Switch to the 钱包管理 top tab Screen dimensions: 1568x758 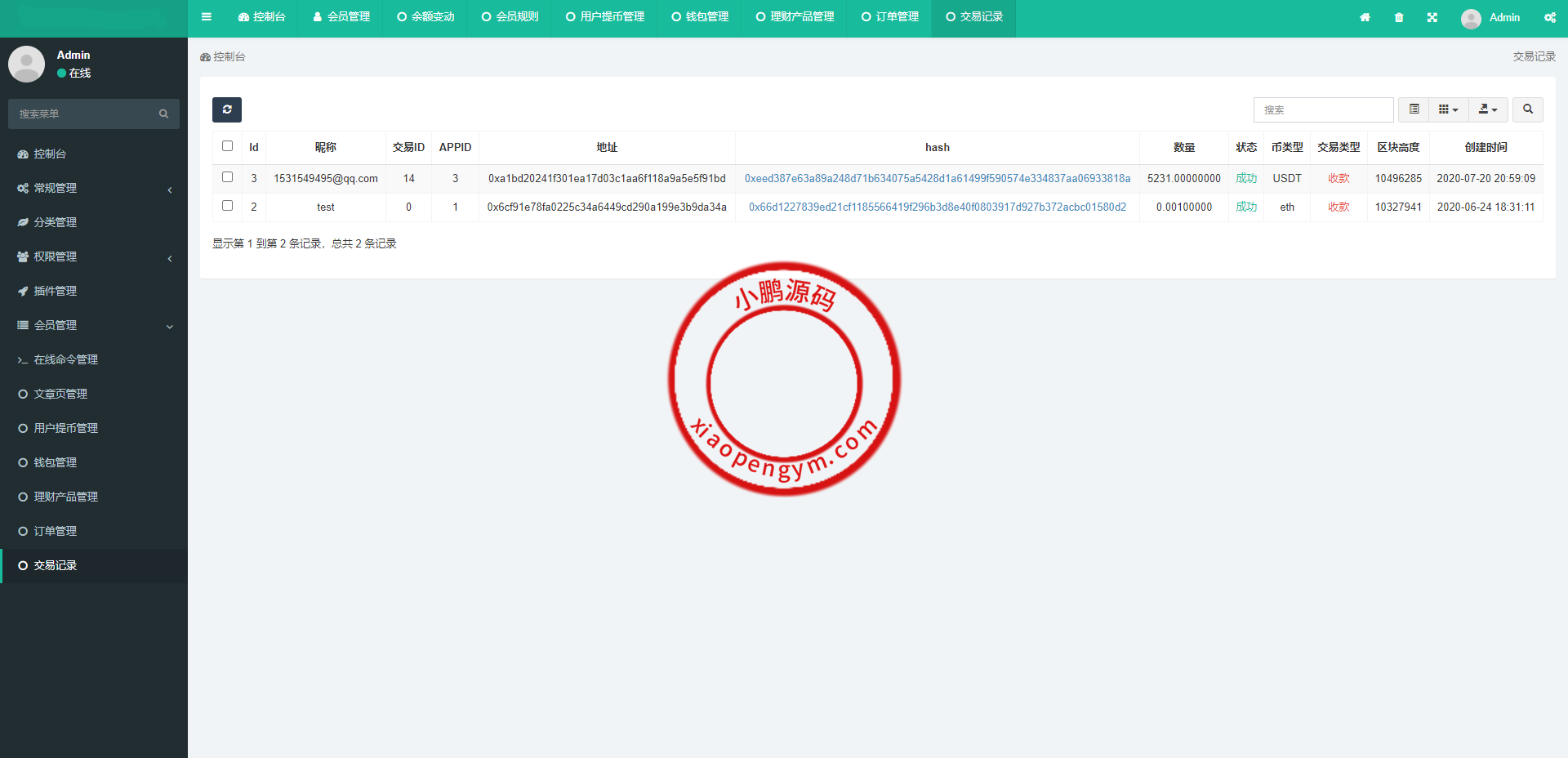(700, 17)
